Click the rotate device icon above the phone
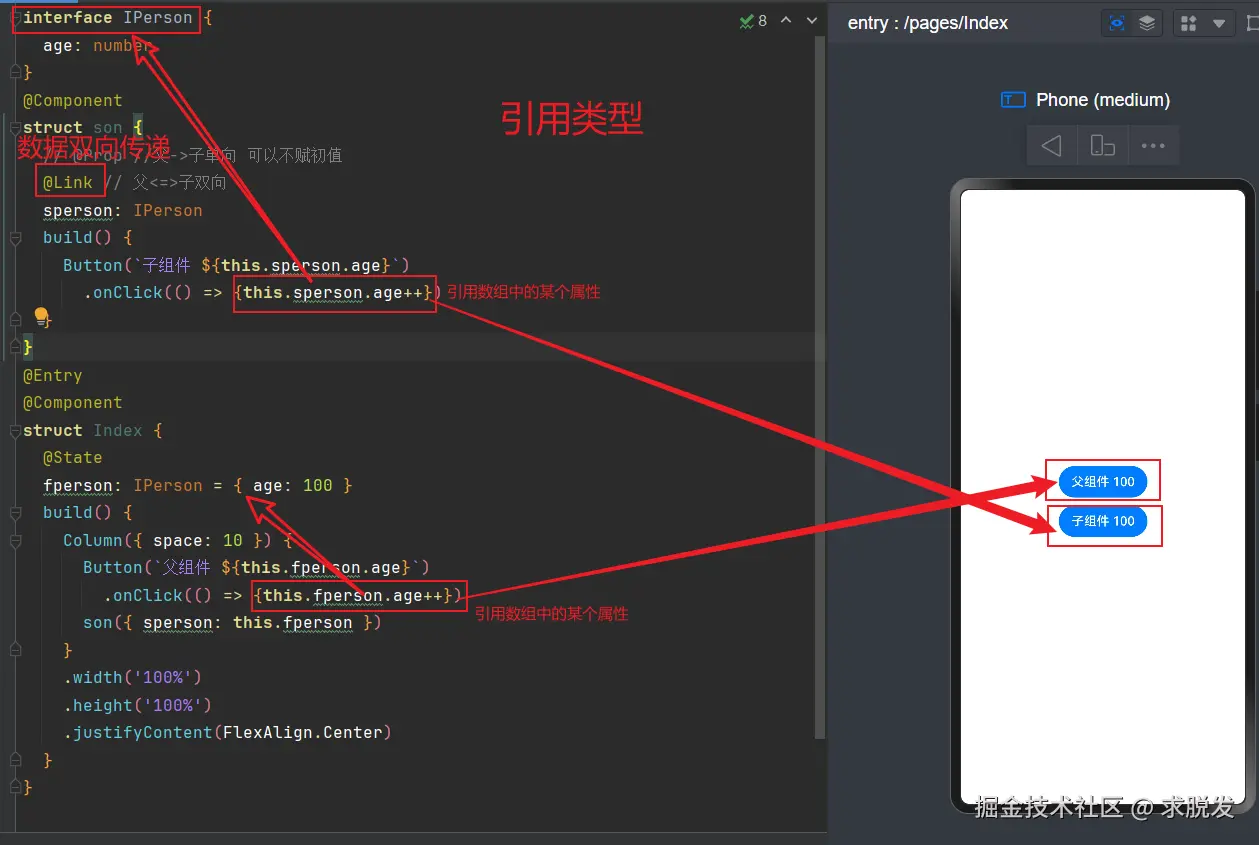Screen dimensions: 1259x845 (1102, 146)
